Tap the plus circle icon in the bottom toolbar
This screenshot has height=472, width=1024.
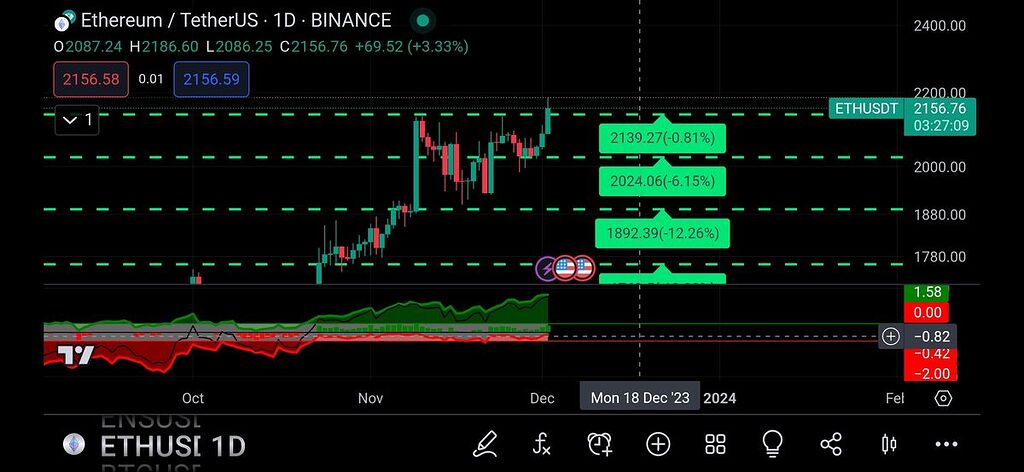(658, 443)
